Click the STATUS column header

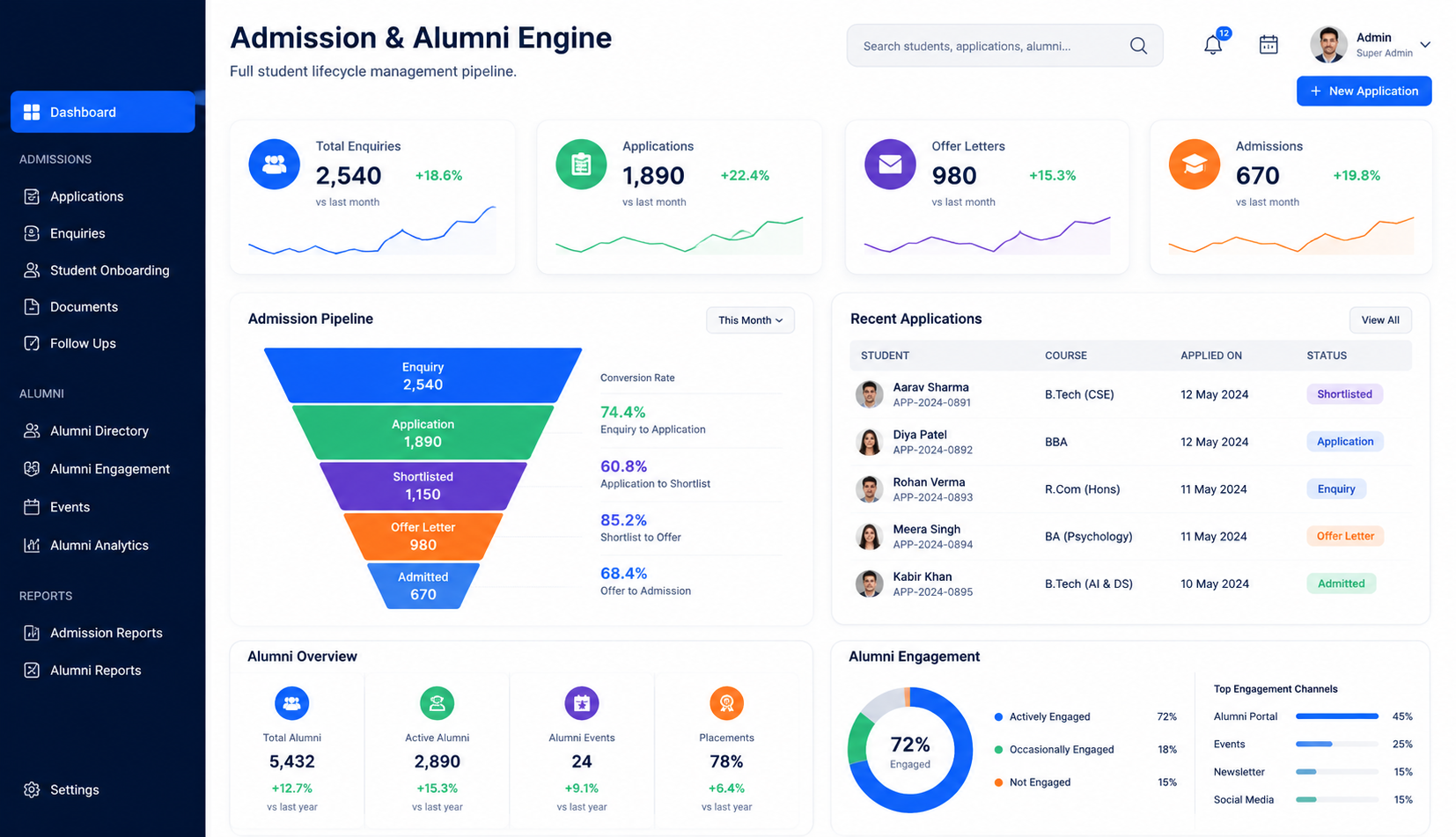click(x=1326, y=356)
